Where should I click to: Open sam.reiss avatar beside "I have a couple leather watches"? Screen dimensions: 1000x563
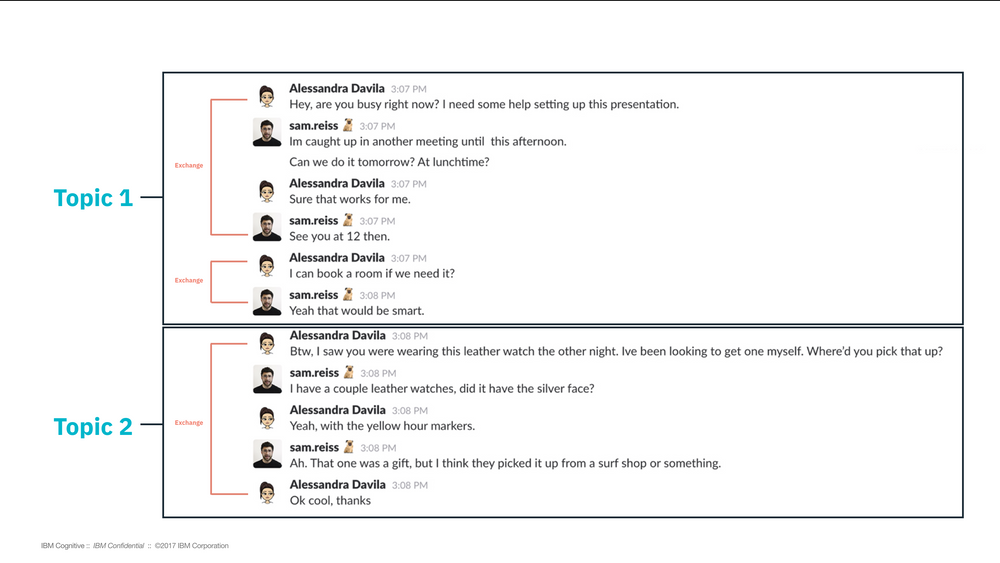[x=266, y=380]
